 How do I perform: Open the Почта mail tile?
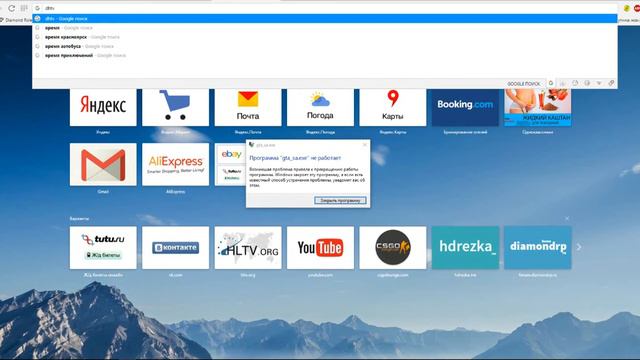[x=248, y=107]
